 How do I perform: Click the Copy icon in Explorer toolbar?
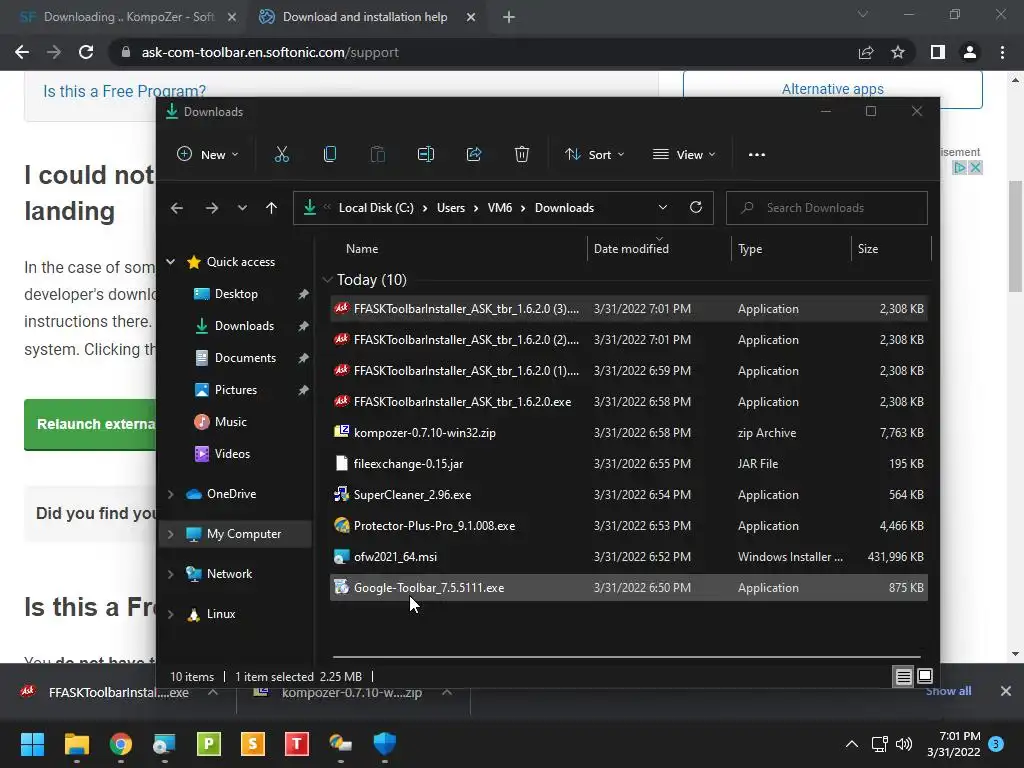330,155
